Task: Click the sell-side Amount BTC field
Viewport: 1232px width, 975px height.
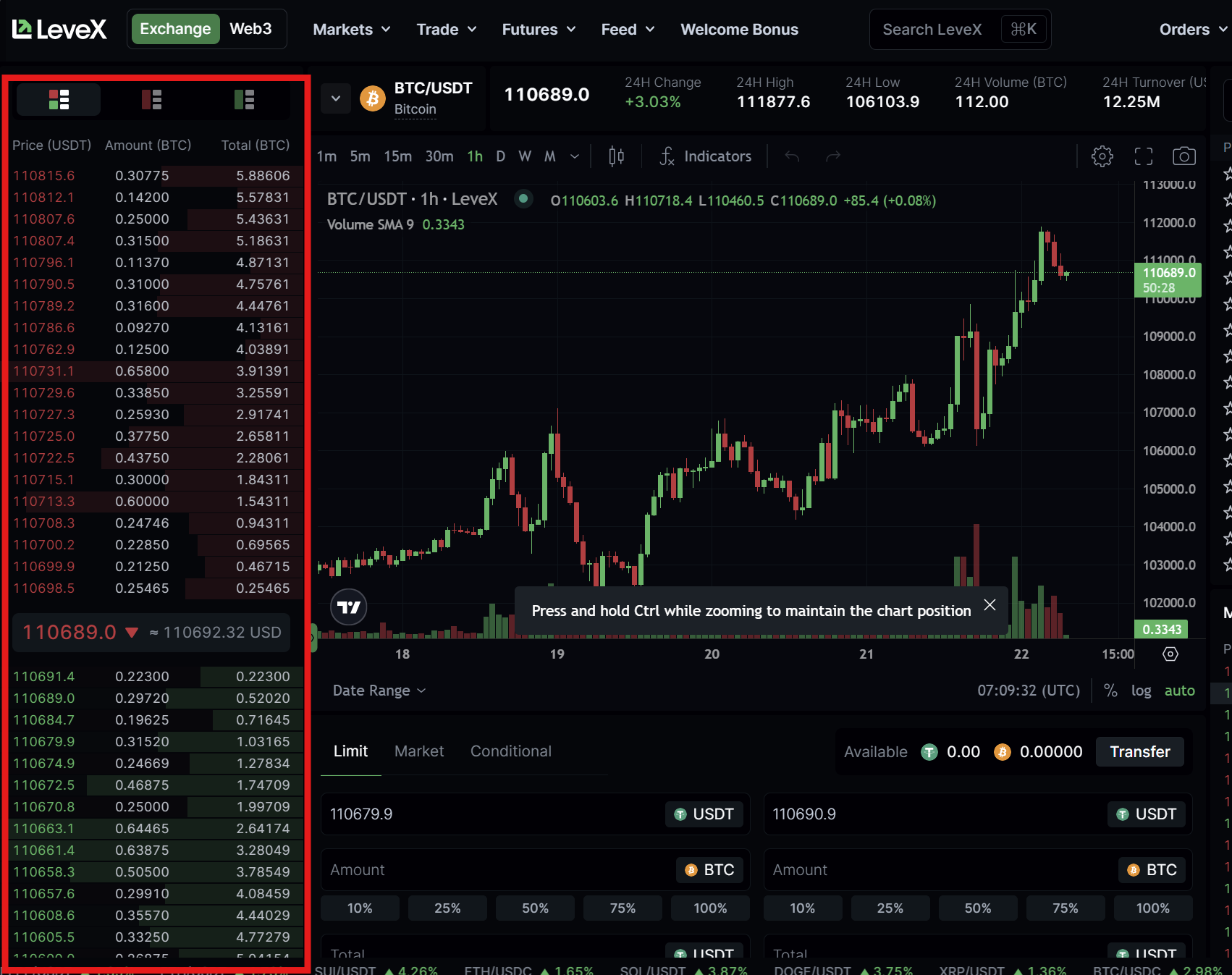Action: 978,870
